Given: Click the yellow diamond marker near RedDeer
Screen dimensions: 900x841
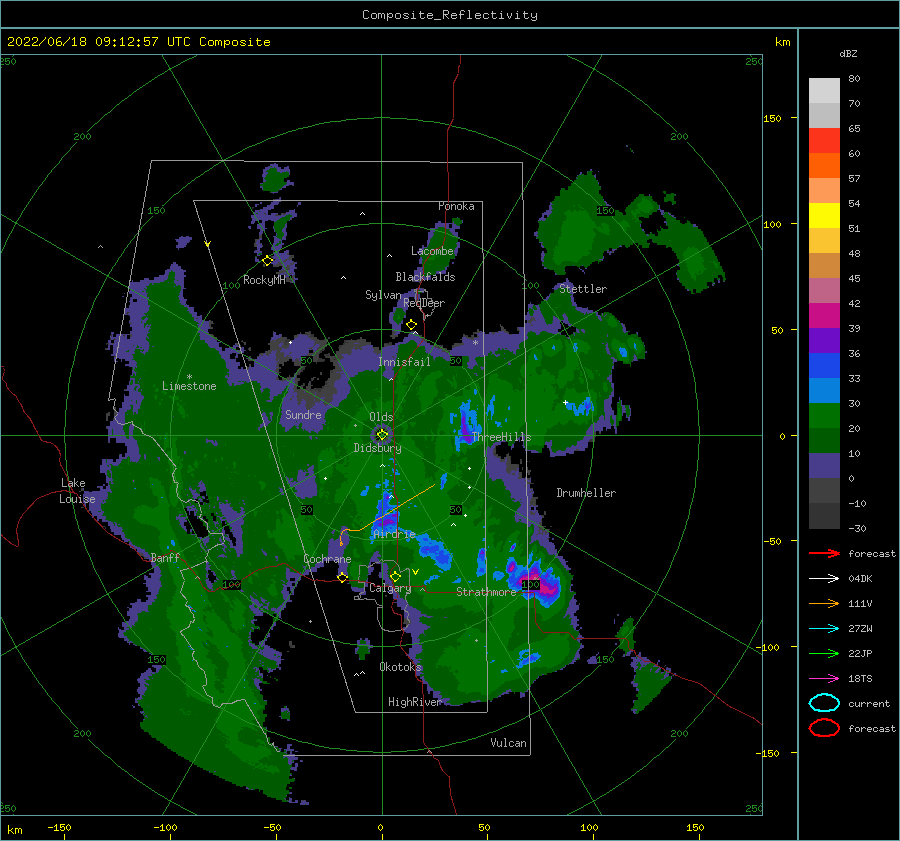Looking at the screenshot, I should [x=411, y=325].
